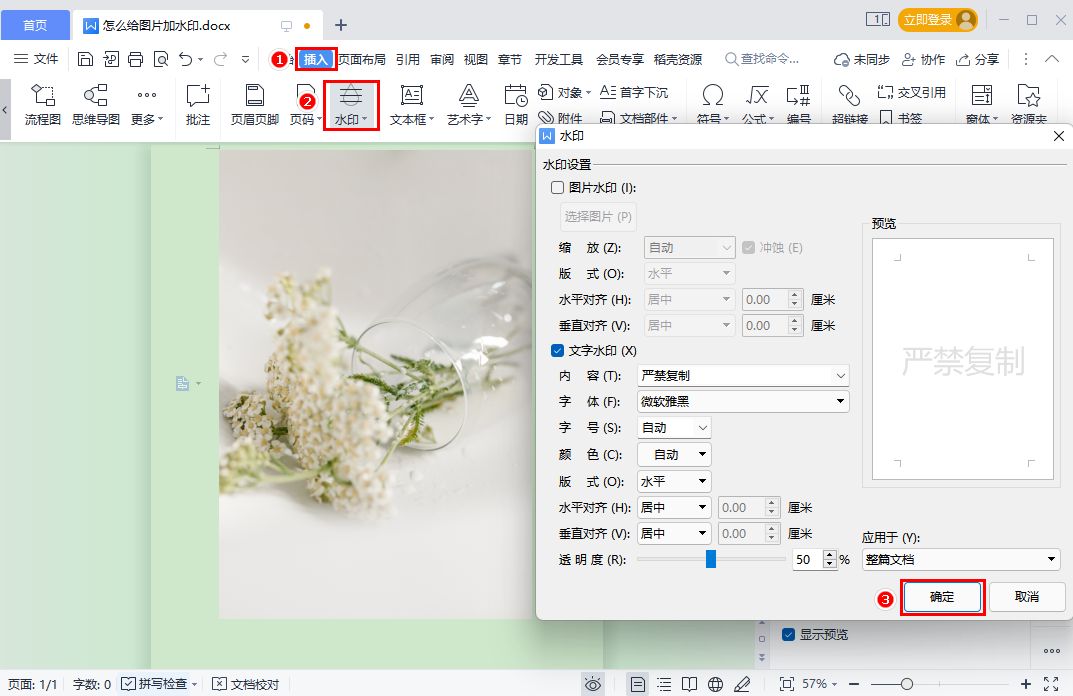The width and height of the screenshot is (1073, 696).
Task: Click the 分享 share button
Action: pyautogui.click(x=978, y=60)
